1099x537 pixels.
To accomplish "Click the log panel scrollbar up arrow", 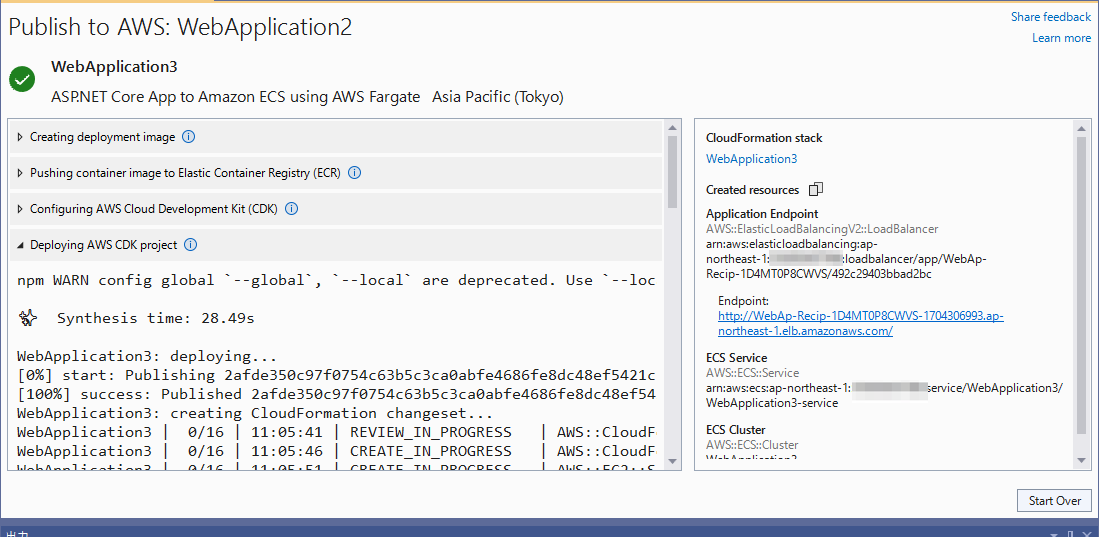I will point(673,128).
